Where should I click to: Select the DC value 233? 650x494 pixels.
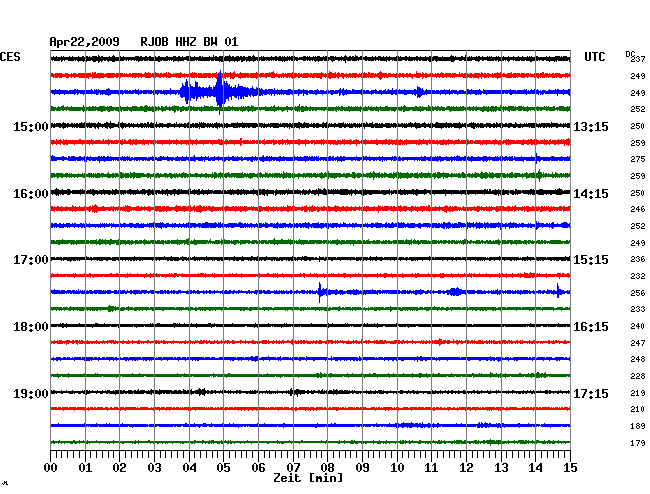tap(638, 309)
